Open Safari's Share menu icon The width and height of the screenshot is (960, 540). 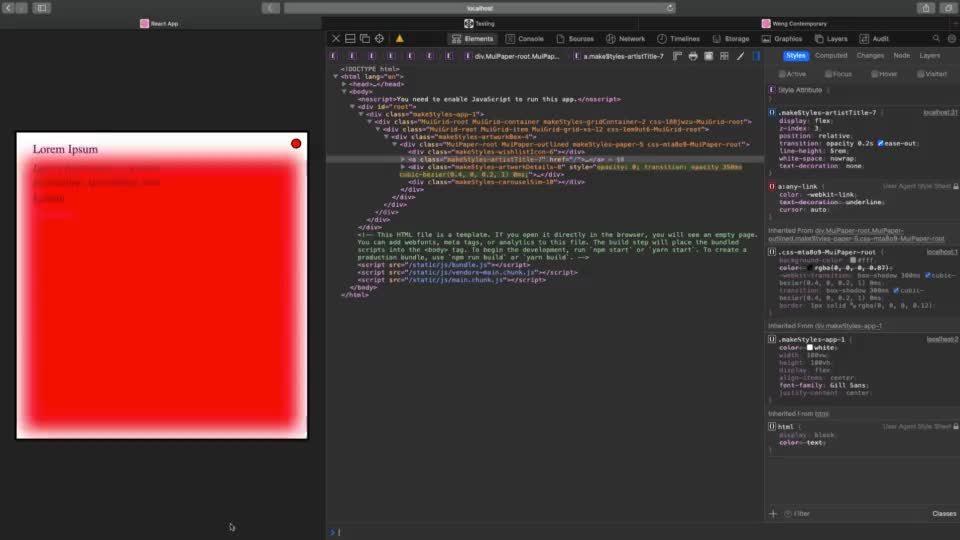[926, 8]
